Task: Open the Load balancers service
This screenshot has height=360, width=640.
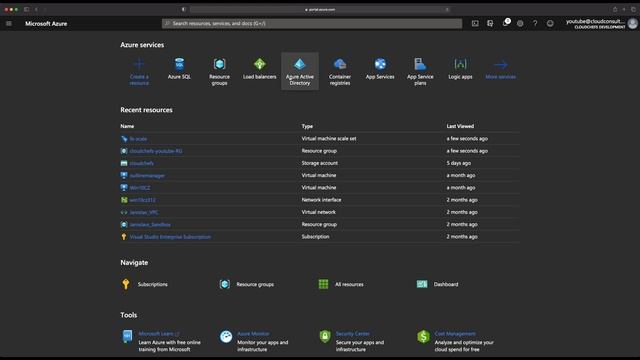Action: coord(260,69)
